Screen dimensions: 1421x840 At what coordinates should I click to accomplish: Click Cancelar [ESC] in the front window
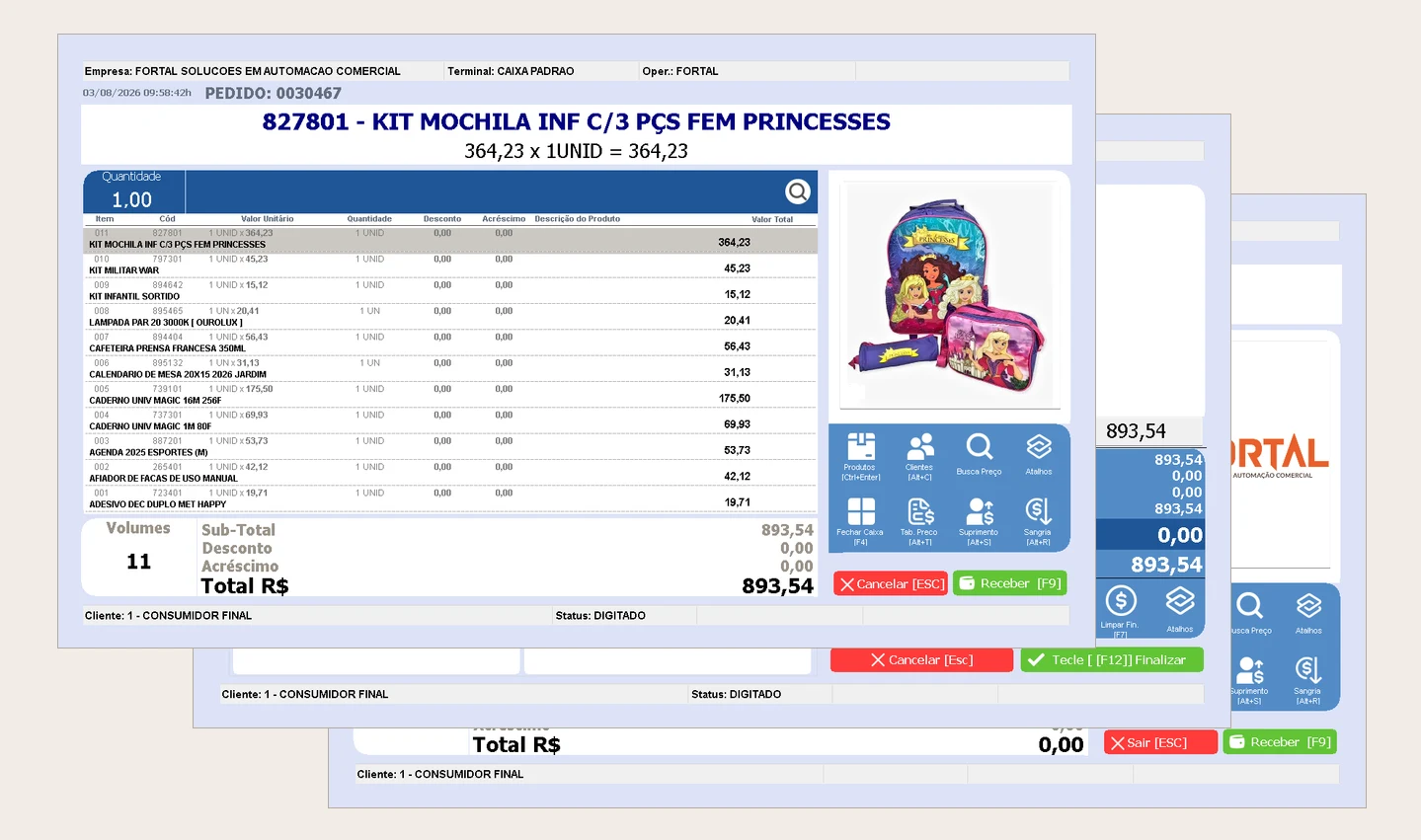(x=891, y=583)
